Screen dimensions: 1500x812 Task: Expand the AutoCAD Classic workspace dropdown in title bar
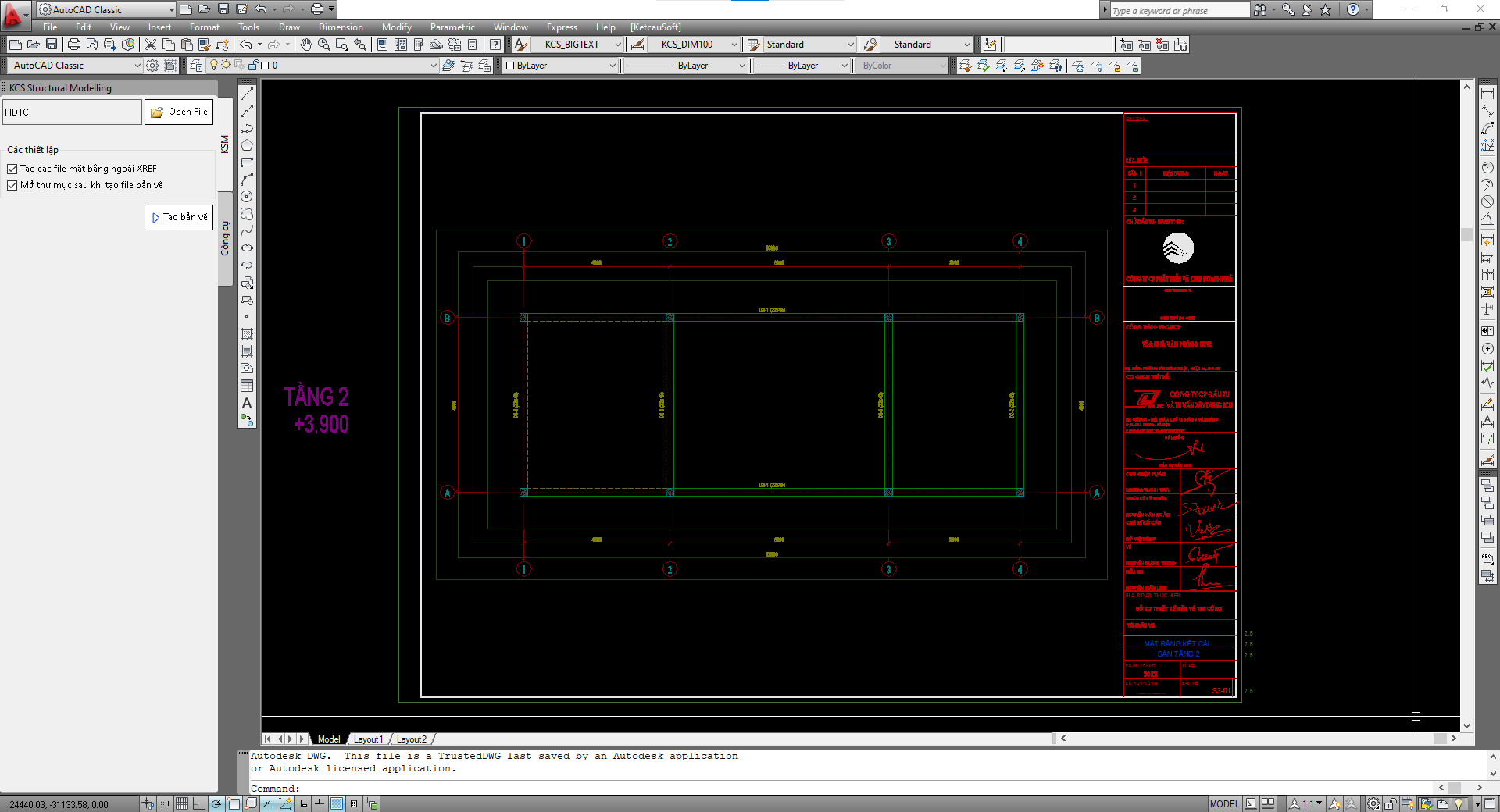point(171,9)
